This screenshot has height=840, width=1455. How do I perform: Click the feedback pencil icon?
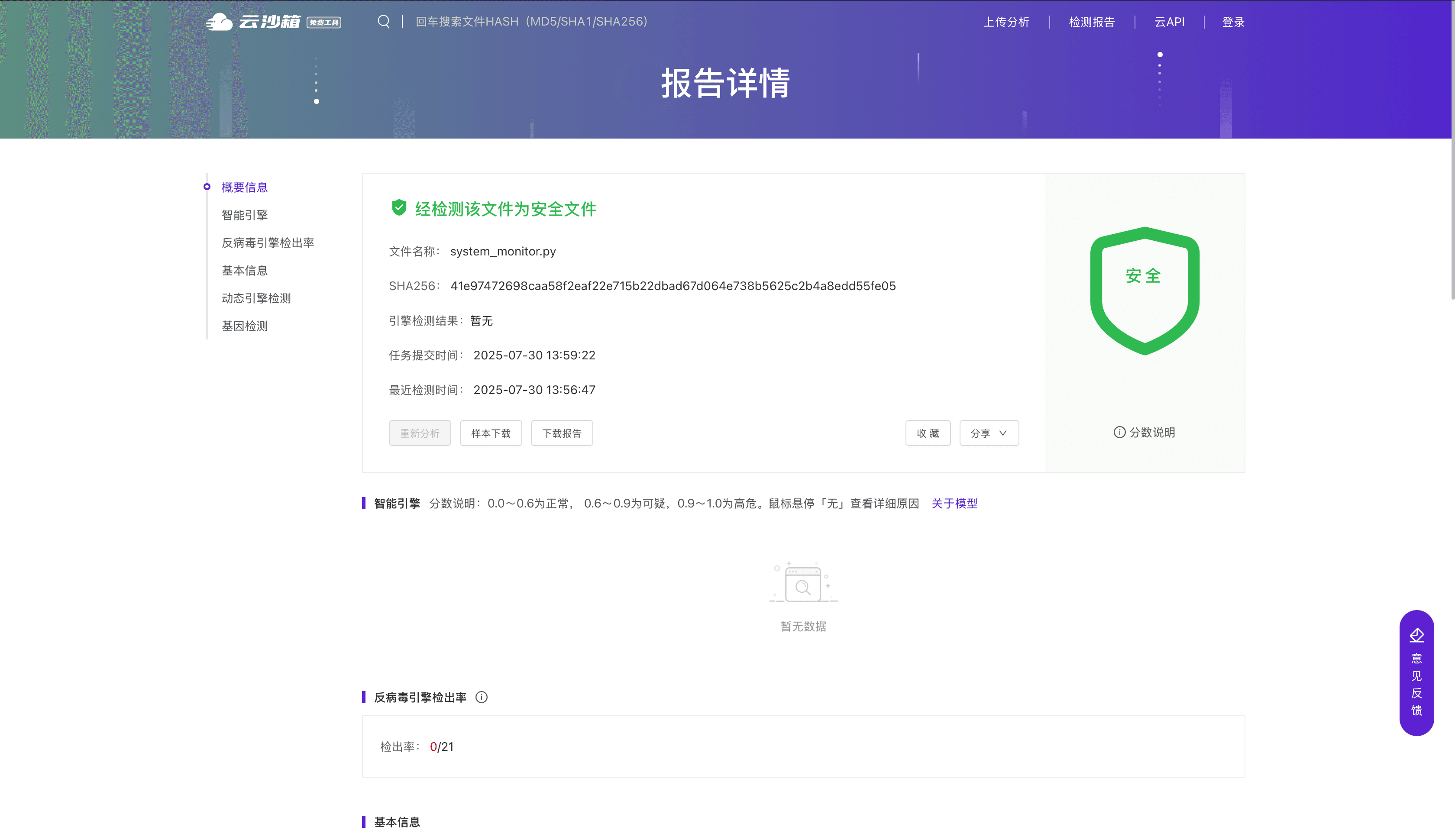tap(1416, 635)
